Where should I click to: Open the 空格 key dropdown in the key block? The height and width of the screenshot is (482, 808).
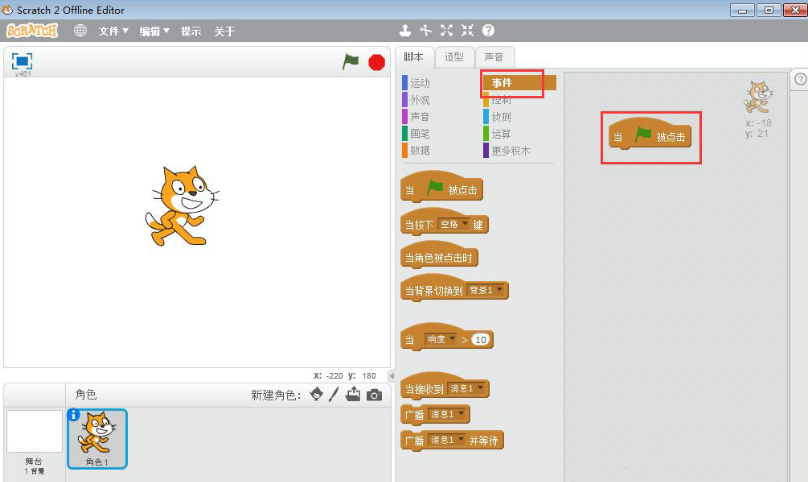[453, 224]
